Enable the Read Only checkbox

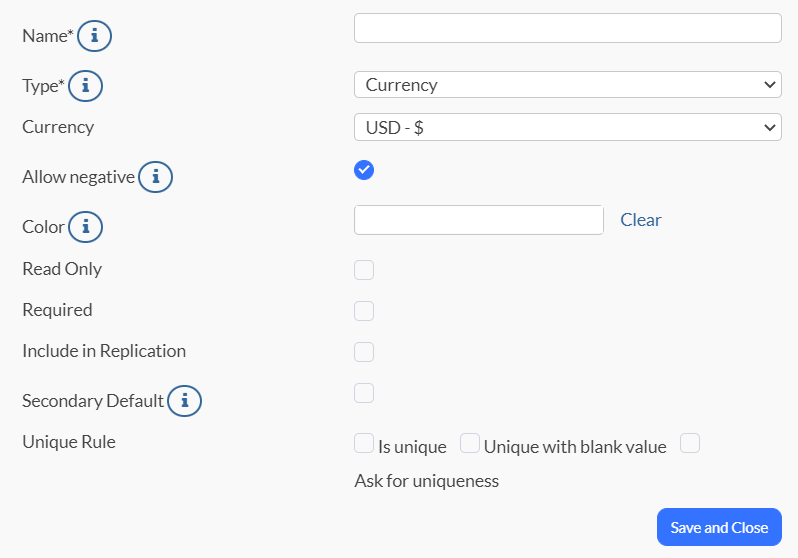(364, 269)
